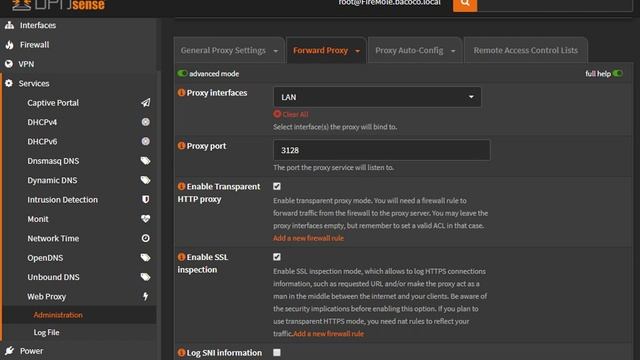The width and height of the screenshot is (640, 360).
Task: Click the Web Proxy lightning bolt icon
Action: pyautogui.click(x=146, y=296)
